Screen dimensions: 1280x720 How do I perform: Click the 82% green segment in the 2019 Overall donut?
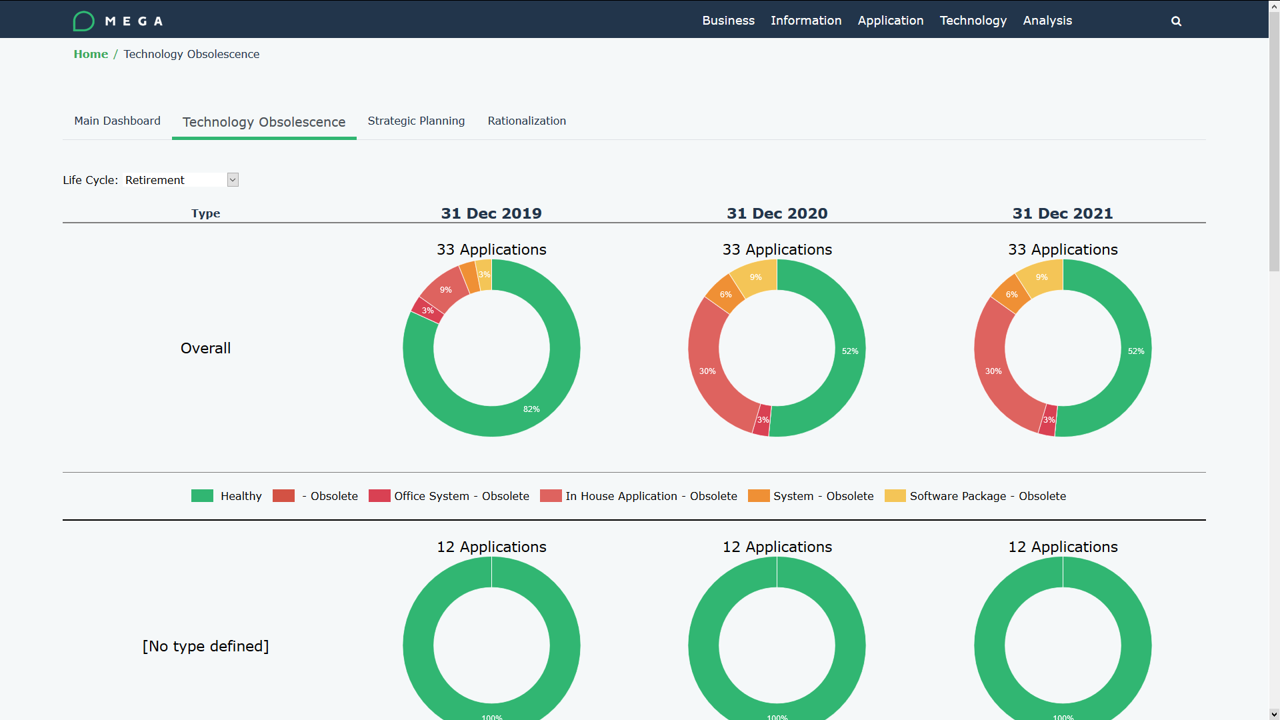point(531,408)
